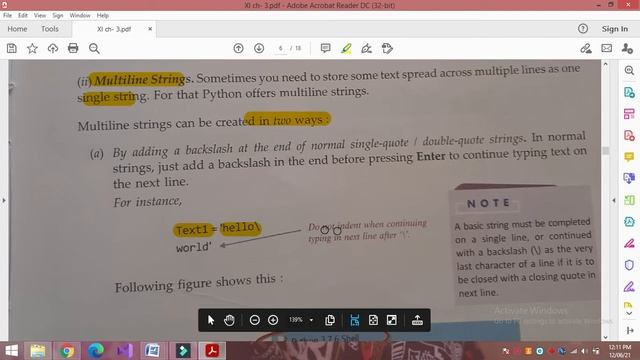Click the page display copy icon
This screenshot has width=640, height=360.
pos(330,320)
